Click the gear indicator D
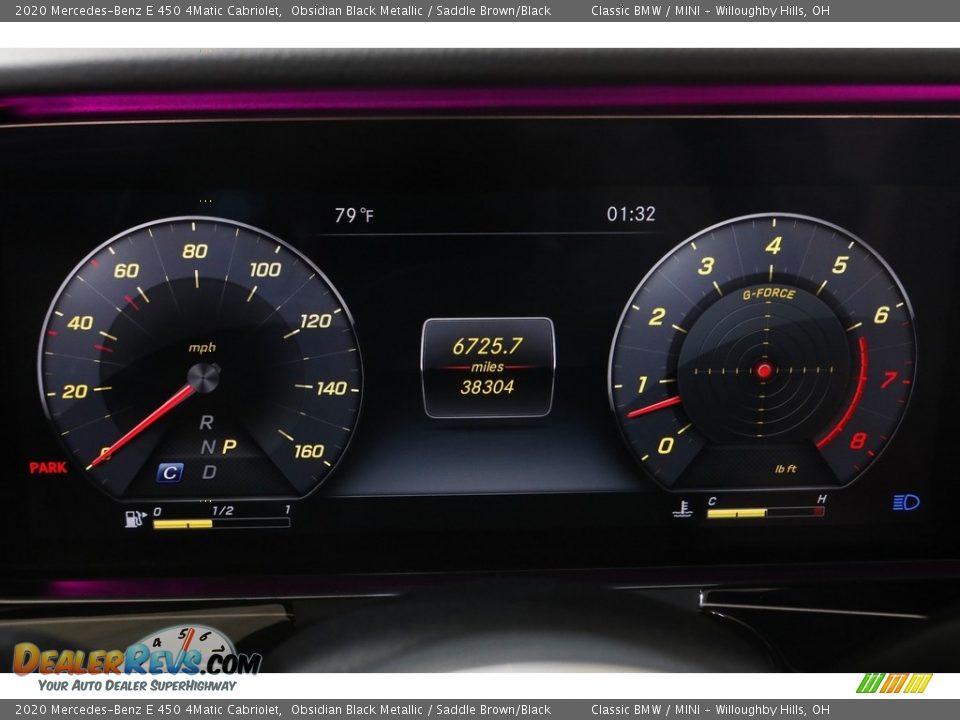Screen dimensions: 960x720 (209, 472)
